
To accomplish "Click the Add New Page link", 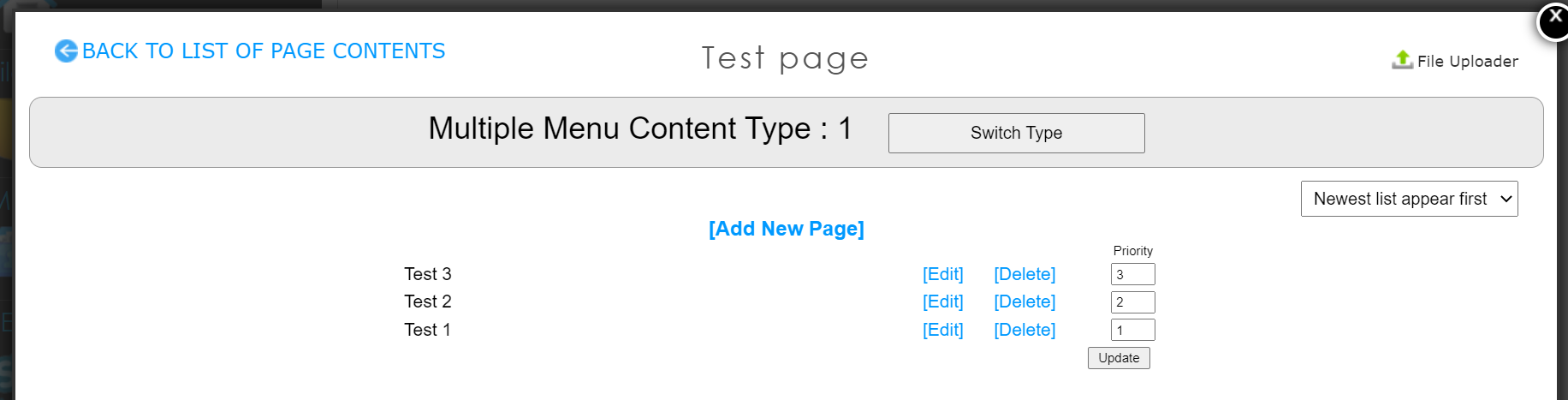I will (x=786, y=229).
